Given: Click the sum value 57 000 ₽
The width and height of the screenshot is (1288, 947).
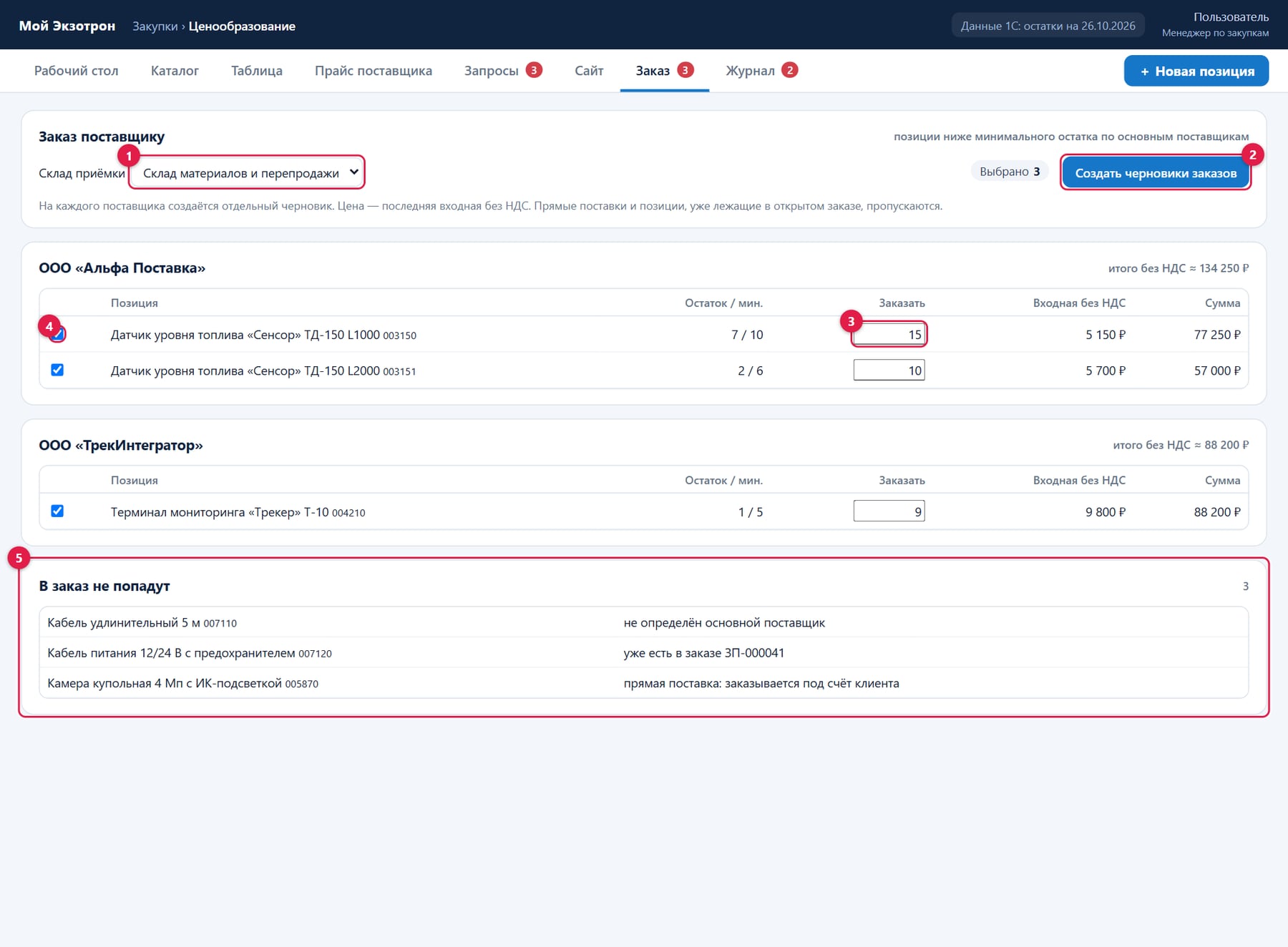Looking at the screenshot, I should point(1217,371).
